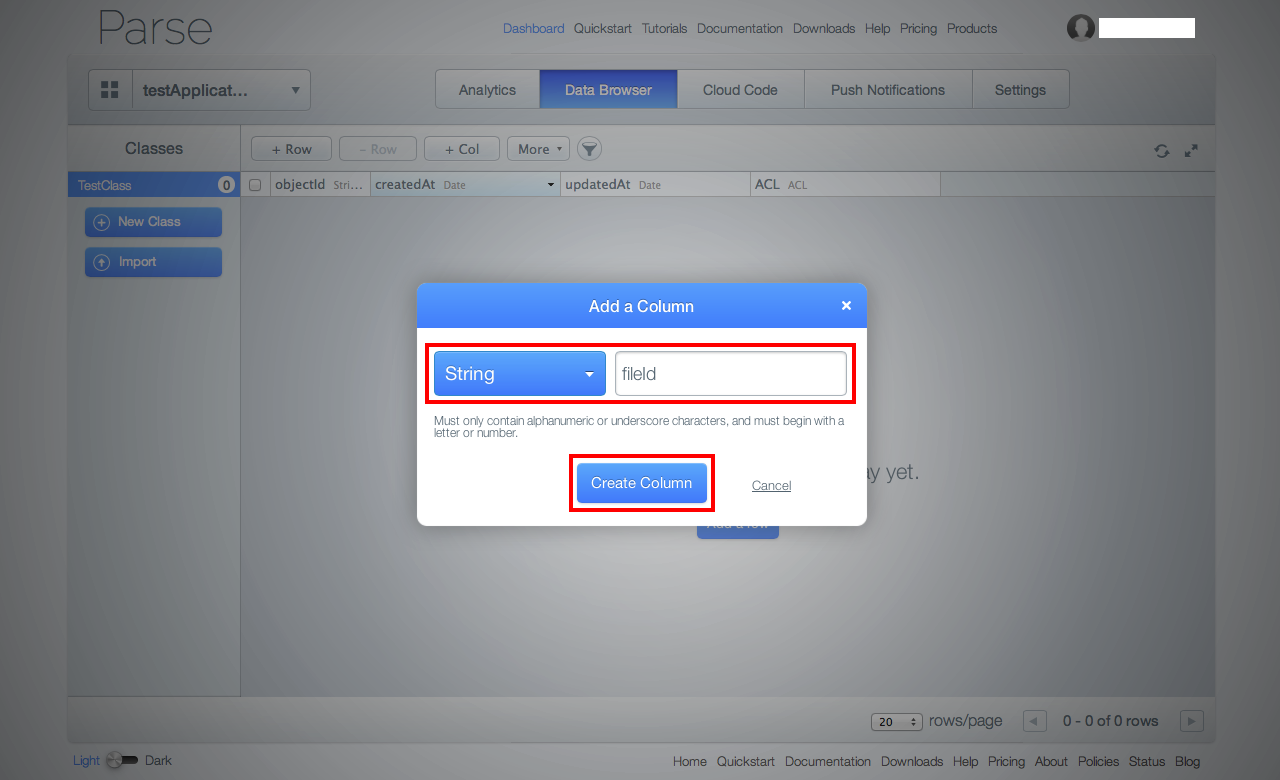
Task: Open Quickstart in top navigation
Action: pos(603,29)
